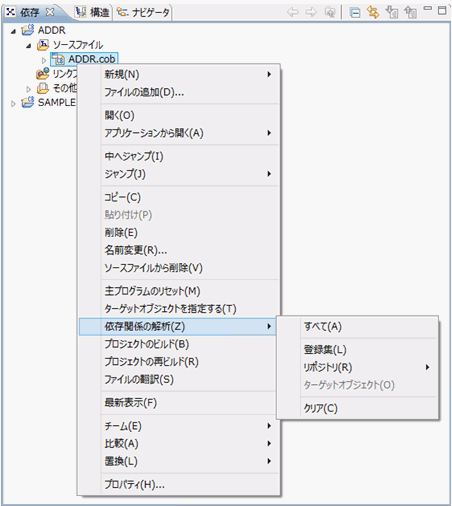452x506 pixels.
Task: Switch to the ナビゲータ tab
Action: (x=143, y=12)
